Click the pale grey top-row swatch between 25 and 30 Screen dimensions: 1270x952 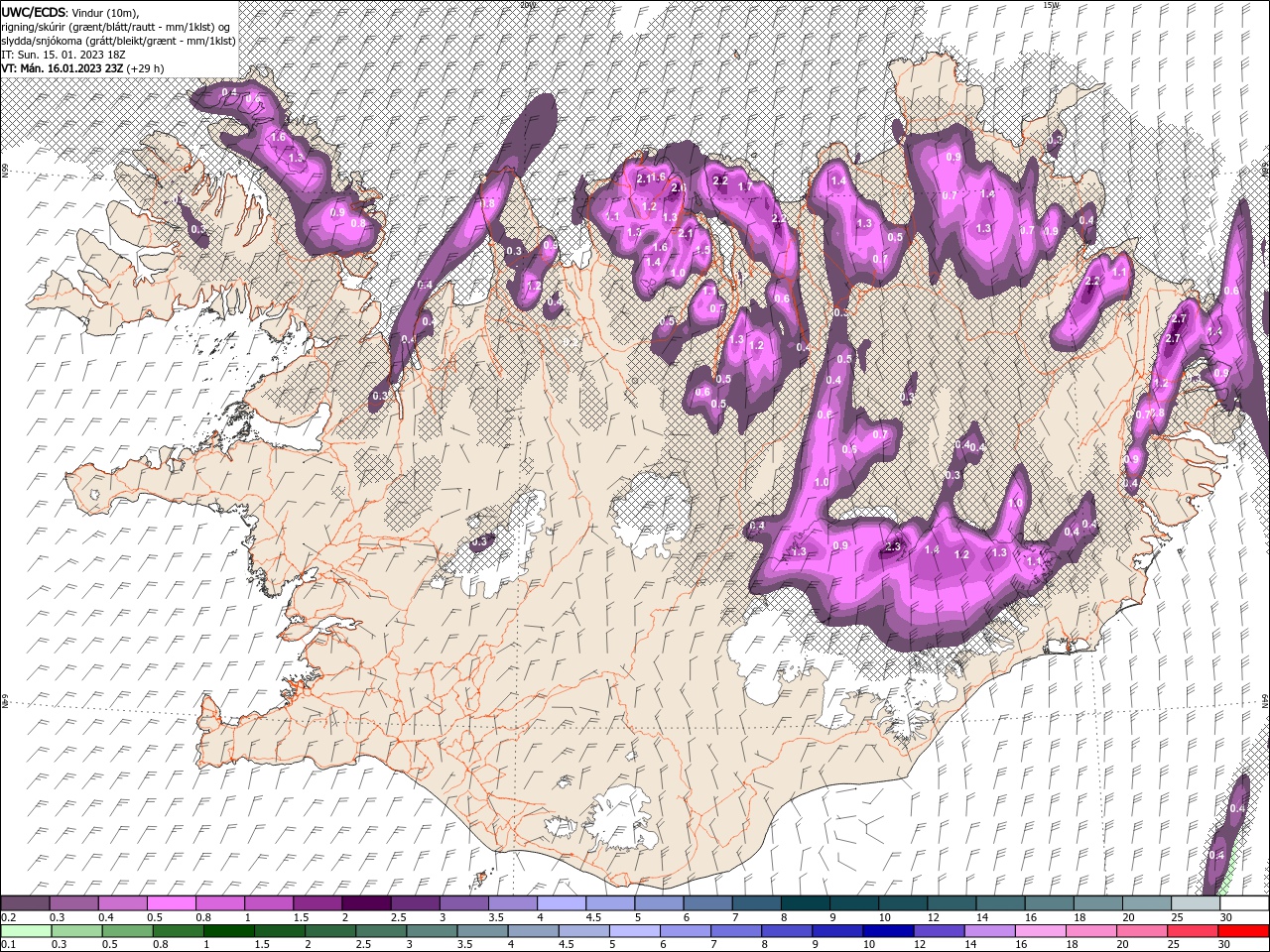pos(1196,903)
